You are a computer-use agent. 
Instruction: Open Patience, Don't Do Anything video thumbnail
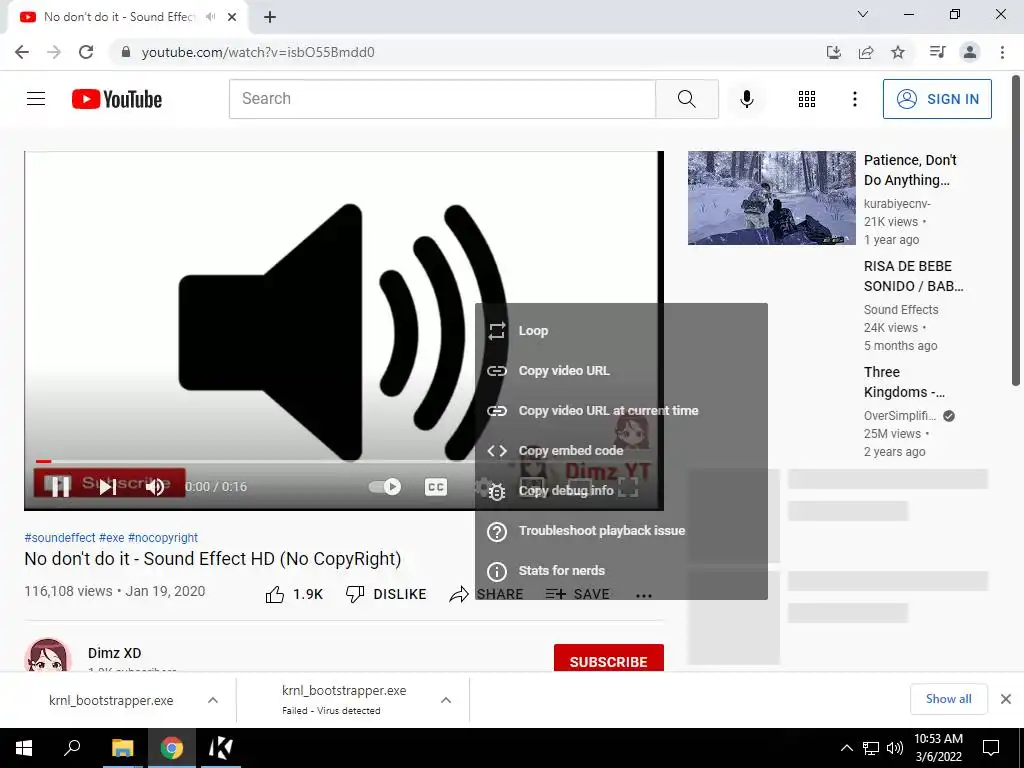[x=771, y=198]
